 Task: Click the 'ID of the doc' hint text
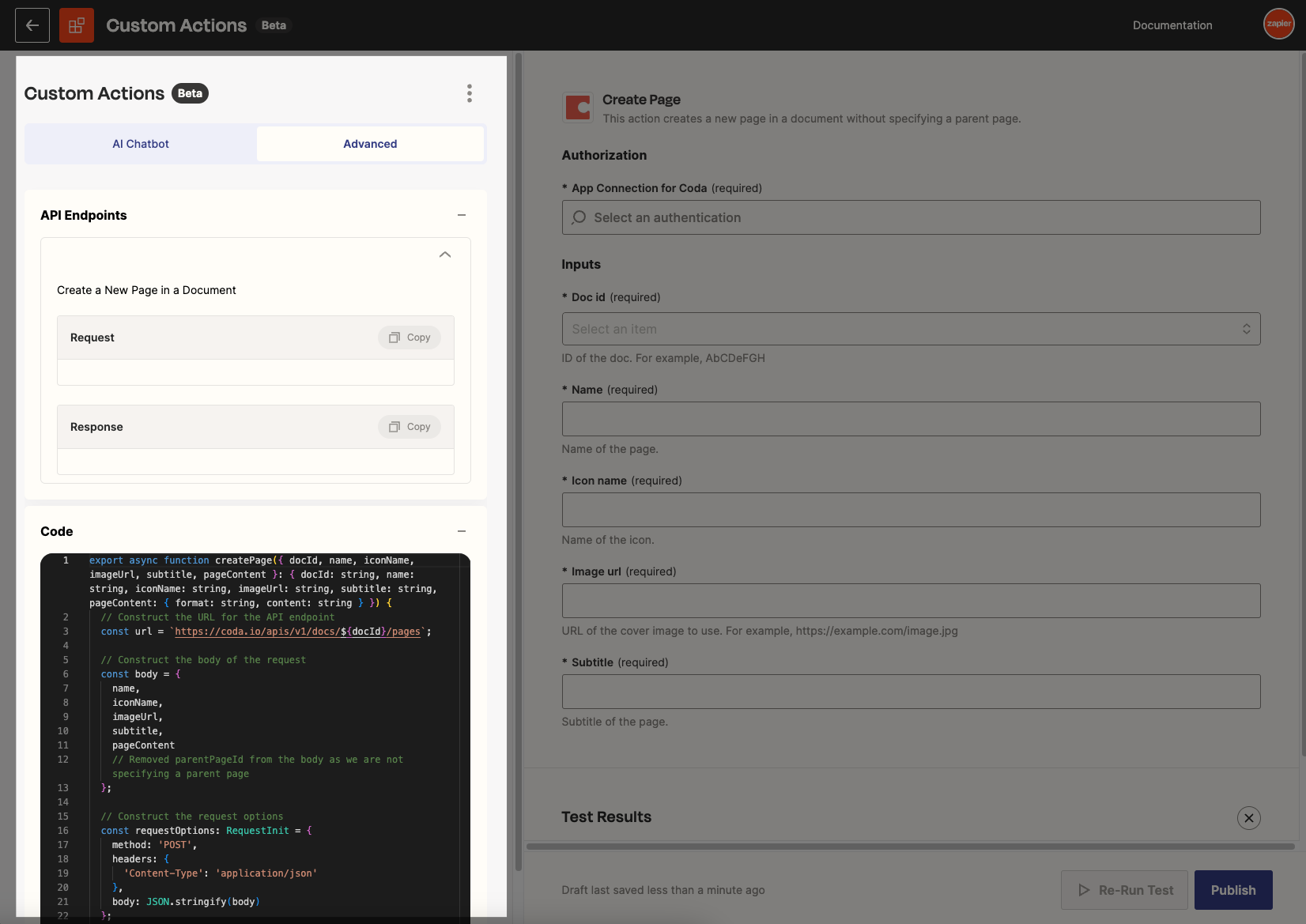(x=663, y=358)
